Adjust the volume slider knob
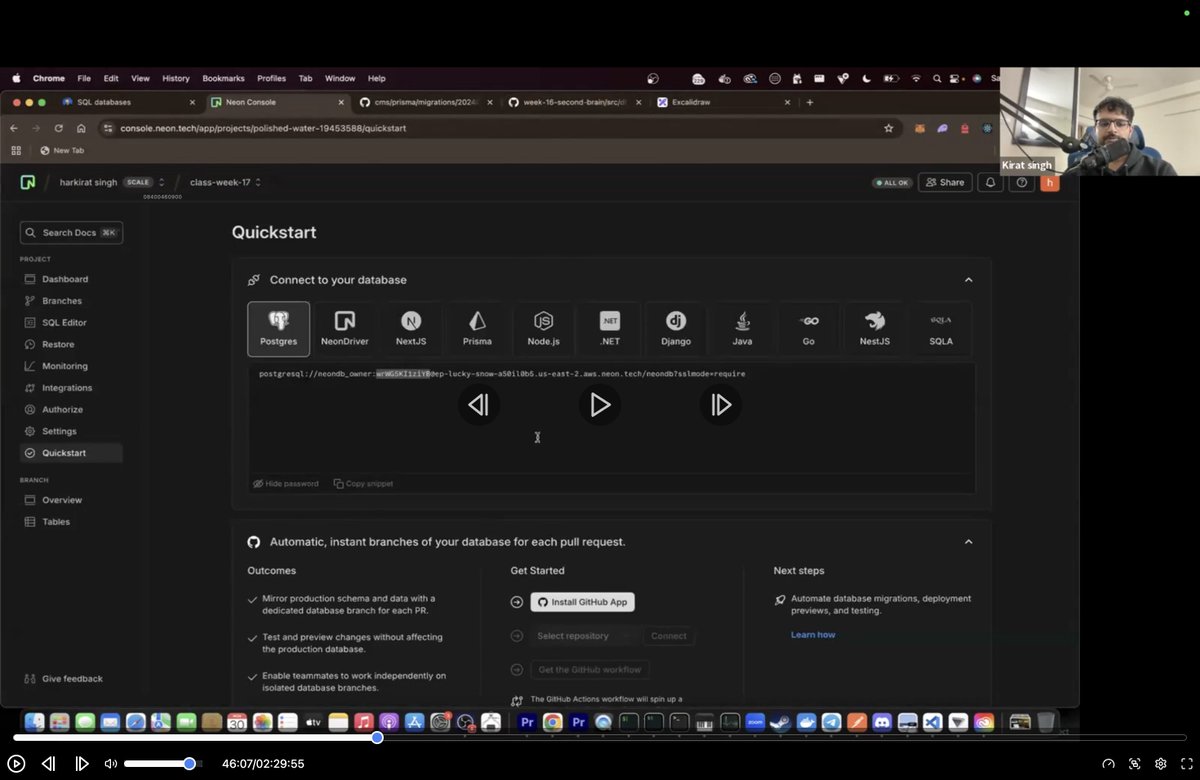This screenshot has width=1200, height=780. (x=190, y=764)
